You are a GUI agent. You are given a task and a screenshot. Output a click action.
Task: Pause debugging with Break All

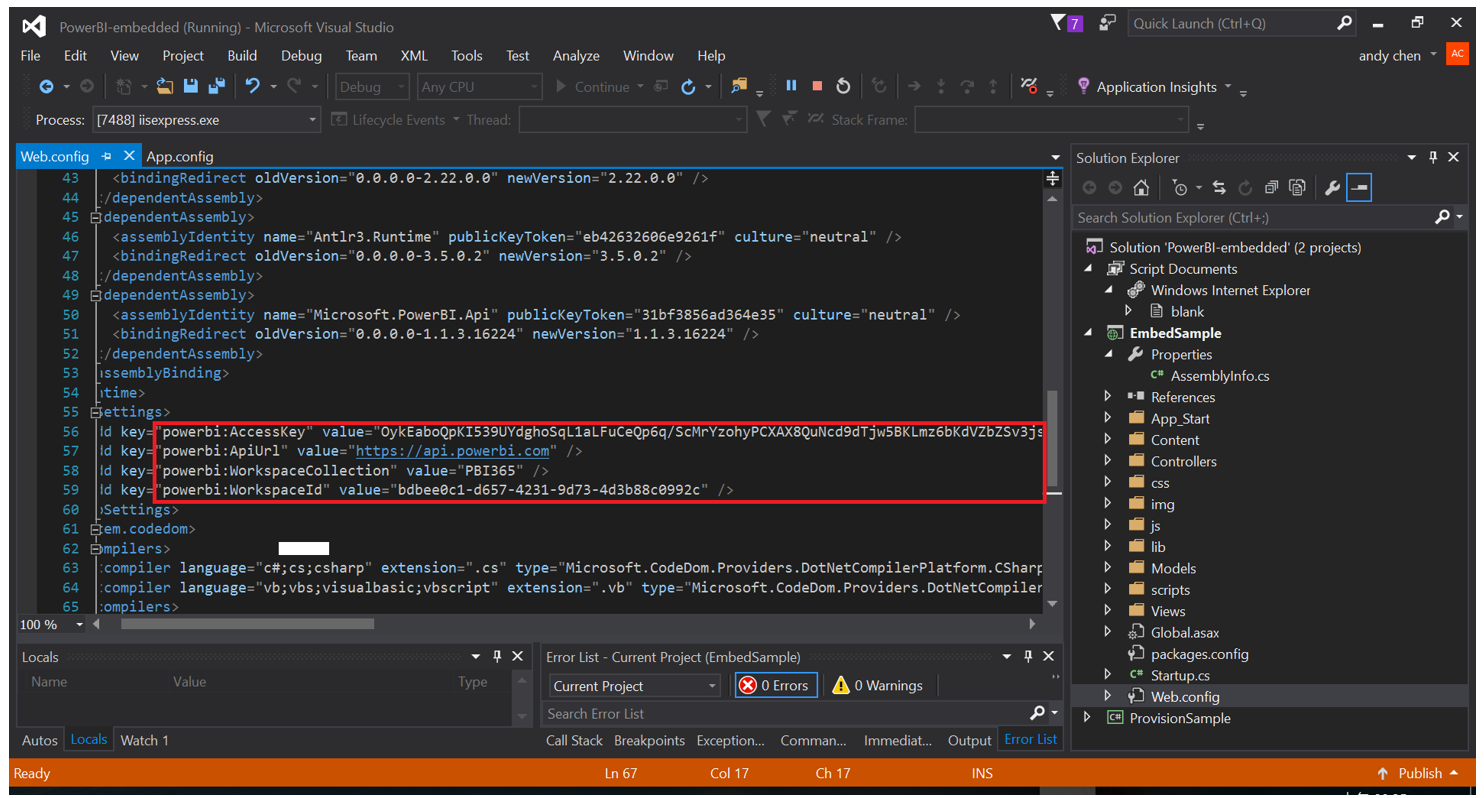tap(791, 86)
